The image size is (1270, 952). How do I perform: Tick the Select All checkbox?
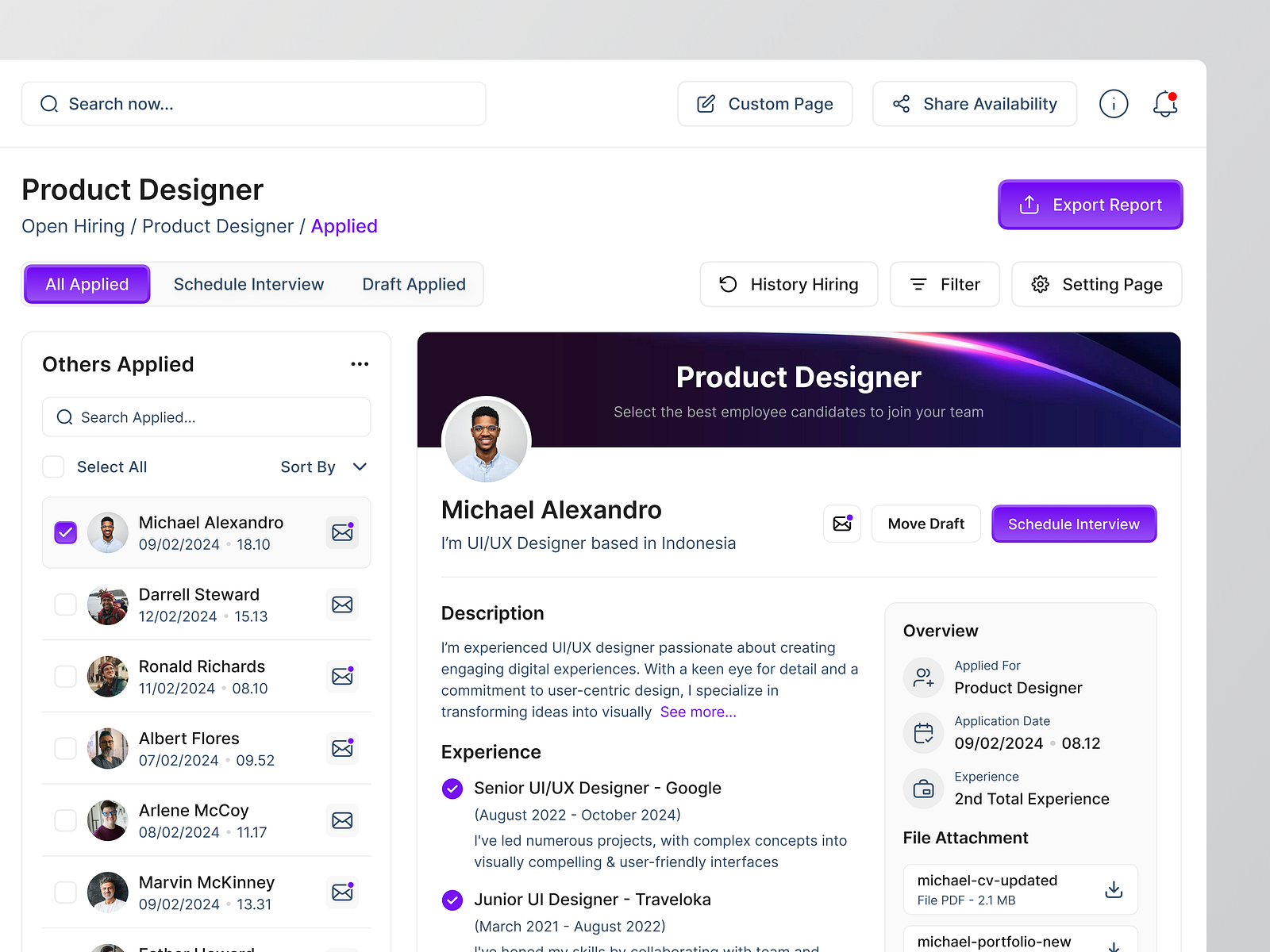[x=53, y=466]
